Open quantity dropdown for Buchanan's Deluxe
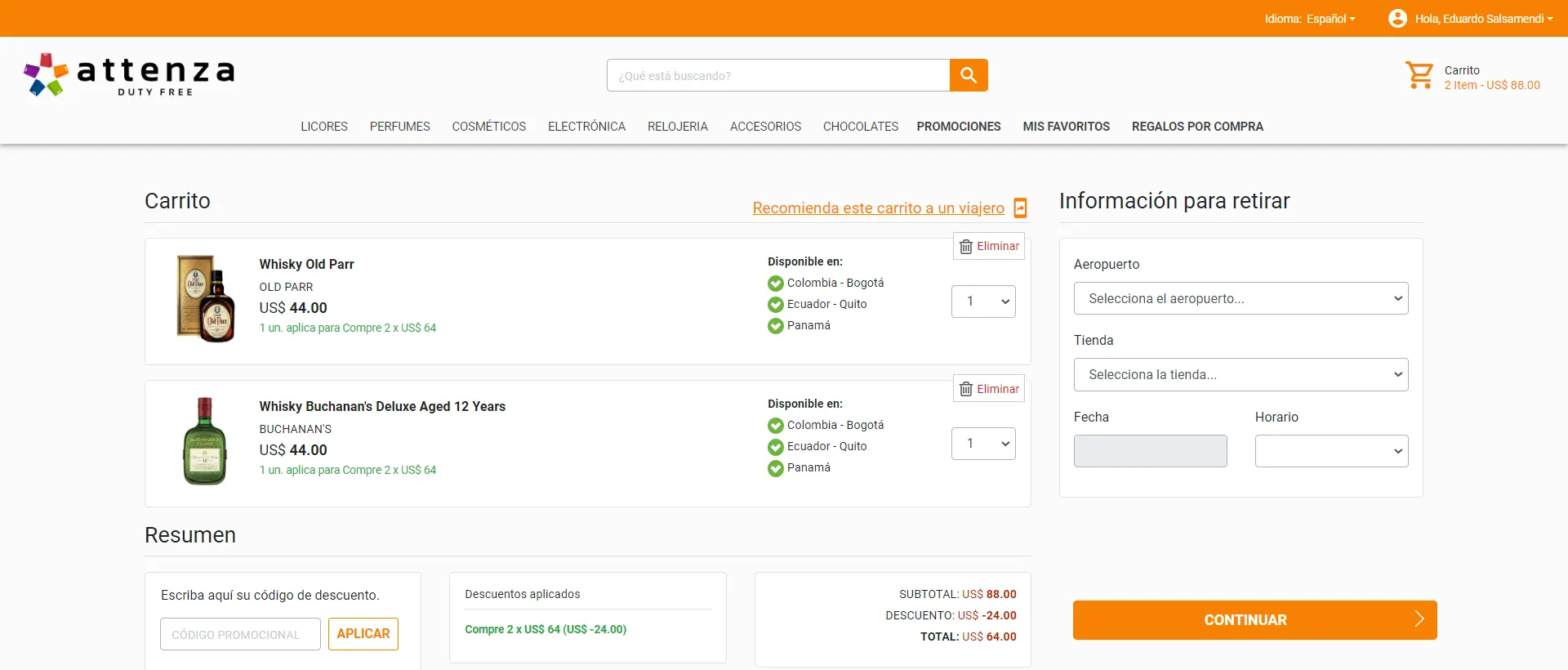Viewport: 1568px width, 670px height. click(983, 444)
